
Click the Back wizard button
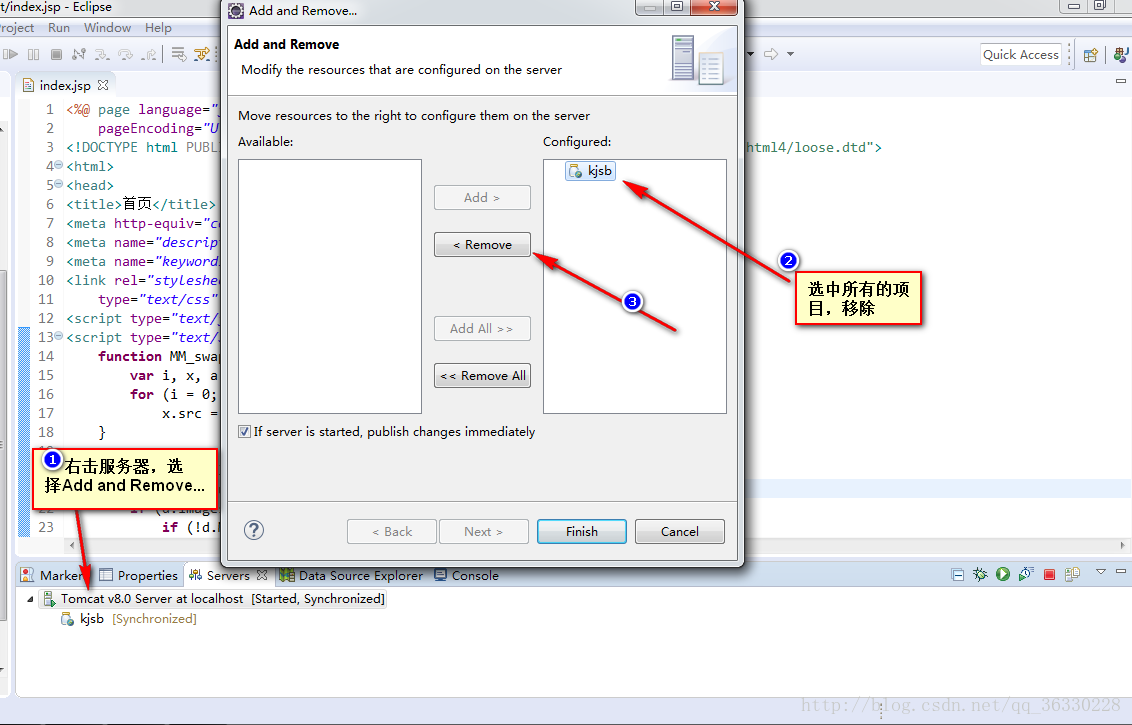click(392, 531)
